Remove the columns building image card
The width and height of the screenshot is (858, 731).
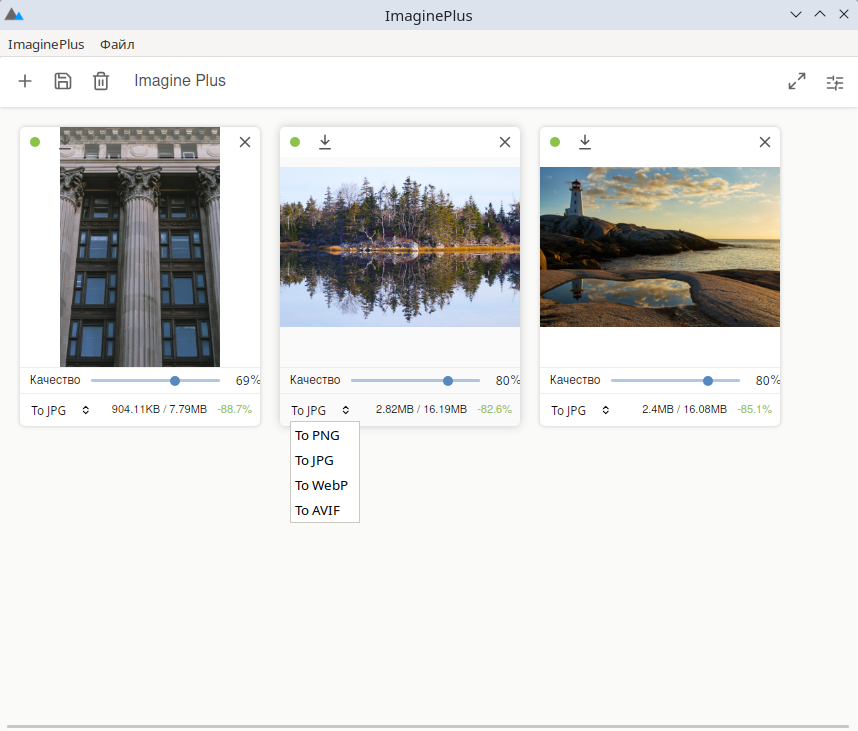coord(245,142)
